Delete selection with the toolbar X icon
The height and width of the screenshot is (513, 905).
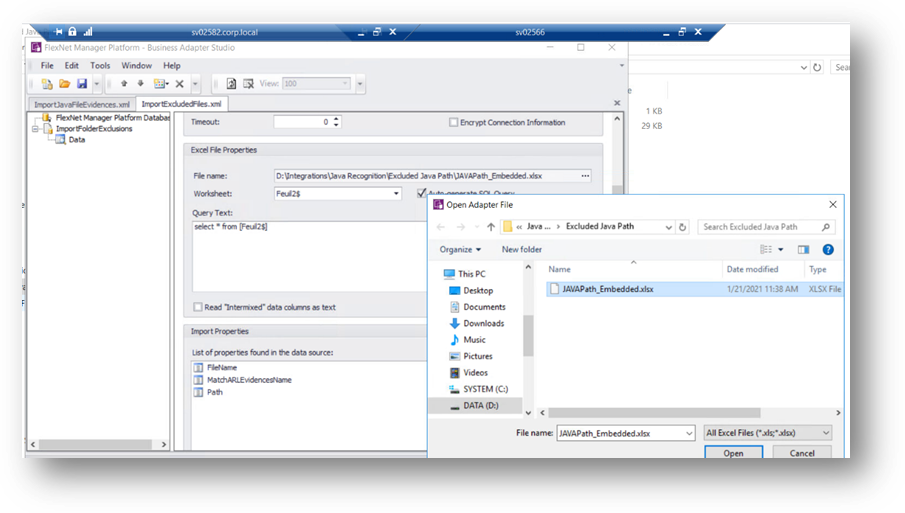tap(179, 84)
